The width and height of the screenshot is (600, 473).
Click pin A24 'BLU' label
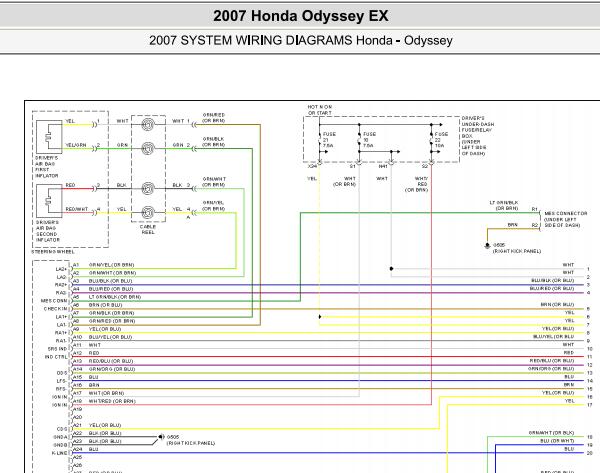(x=93, y=450)
